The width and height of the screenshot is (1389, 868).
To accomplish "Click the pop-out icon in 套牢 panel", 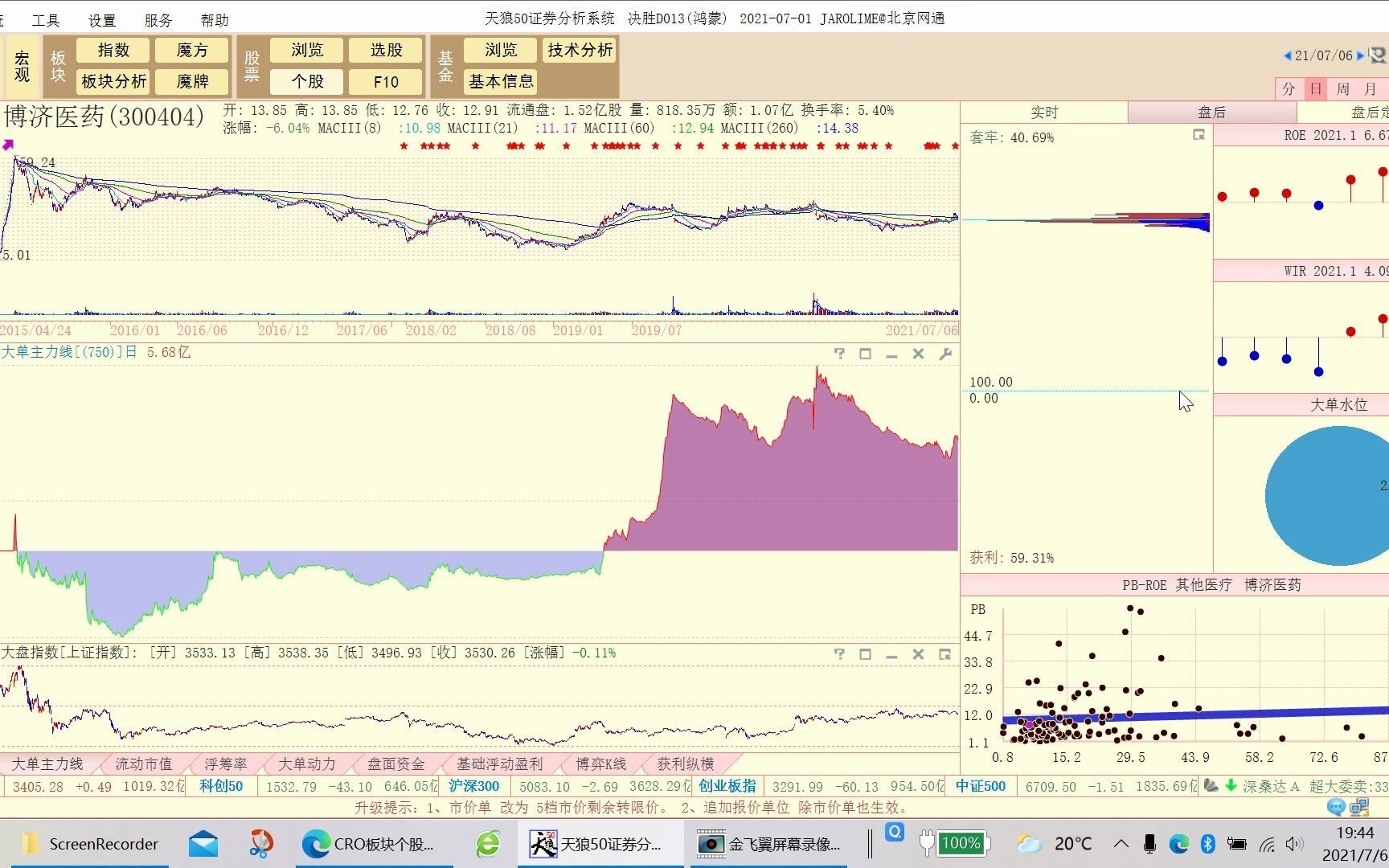I will pyautogui.click(x=1198, y=135).
